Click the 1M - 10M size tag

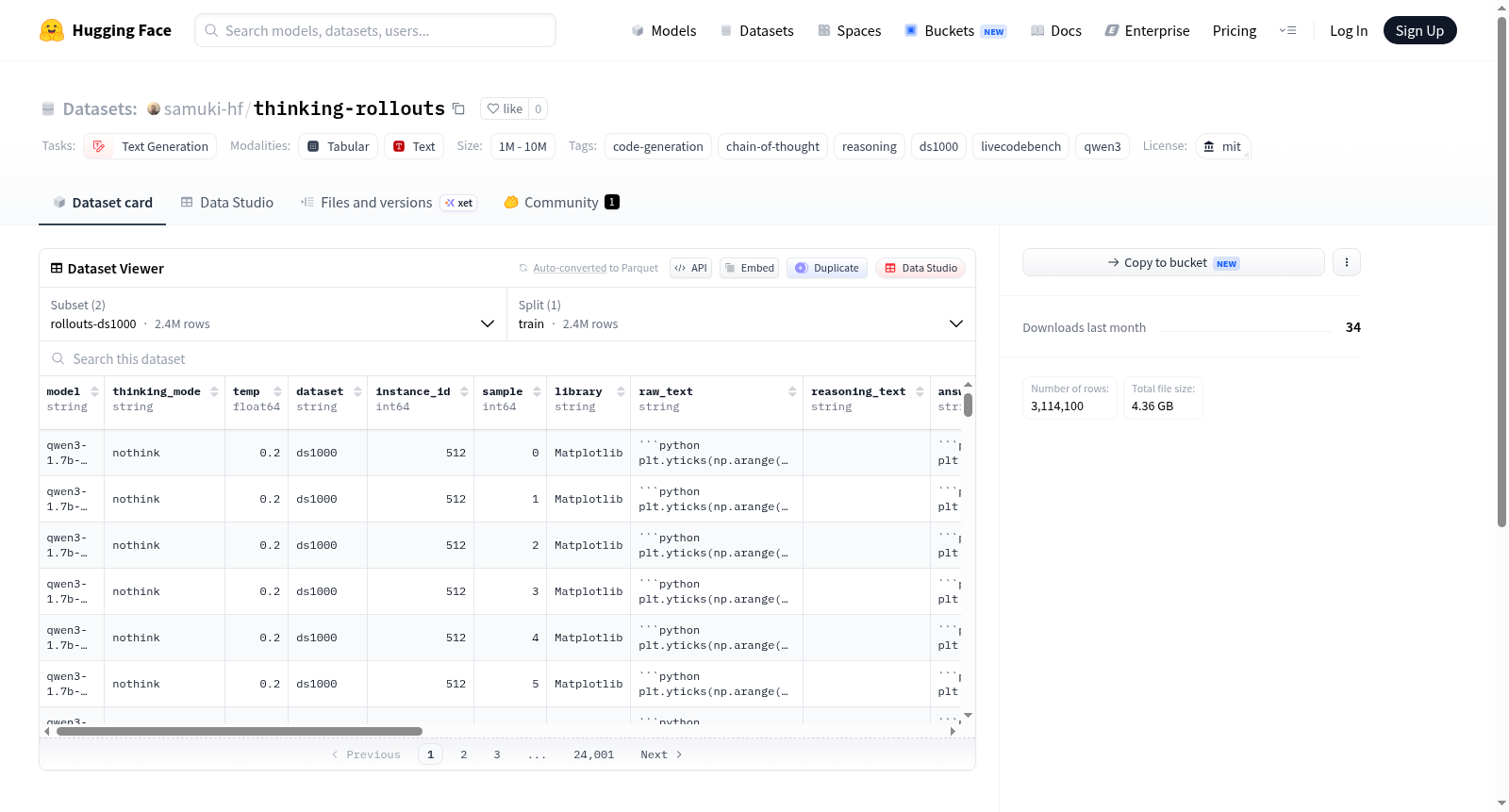[522, 146]
